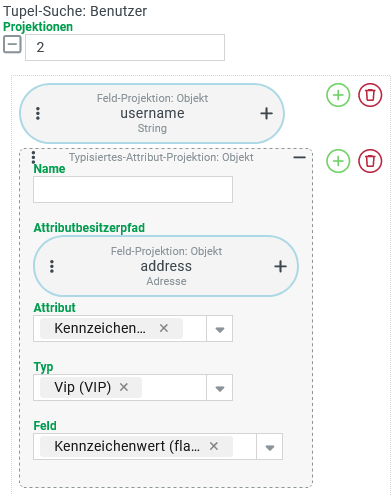Open the Feld dropdown arrow
391x495 pixels.
pos(270,447)
